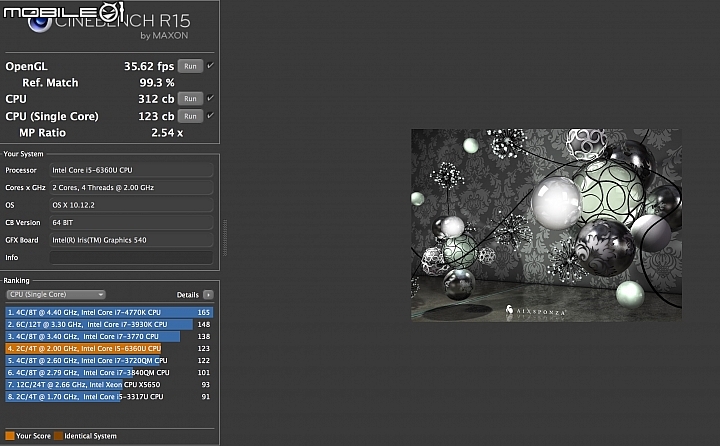This screenshot has height=446, width=720.
Task: Select ranking row Intel Core i7-3770
Action: 109,336
